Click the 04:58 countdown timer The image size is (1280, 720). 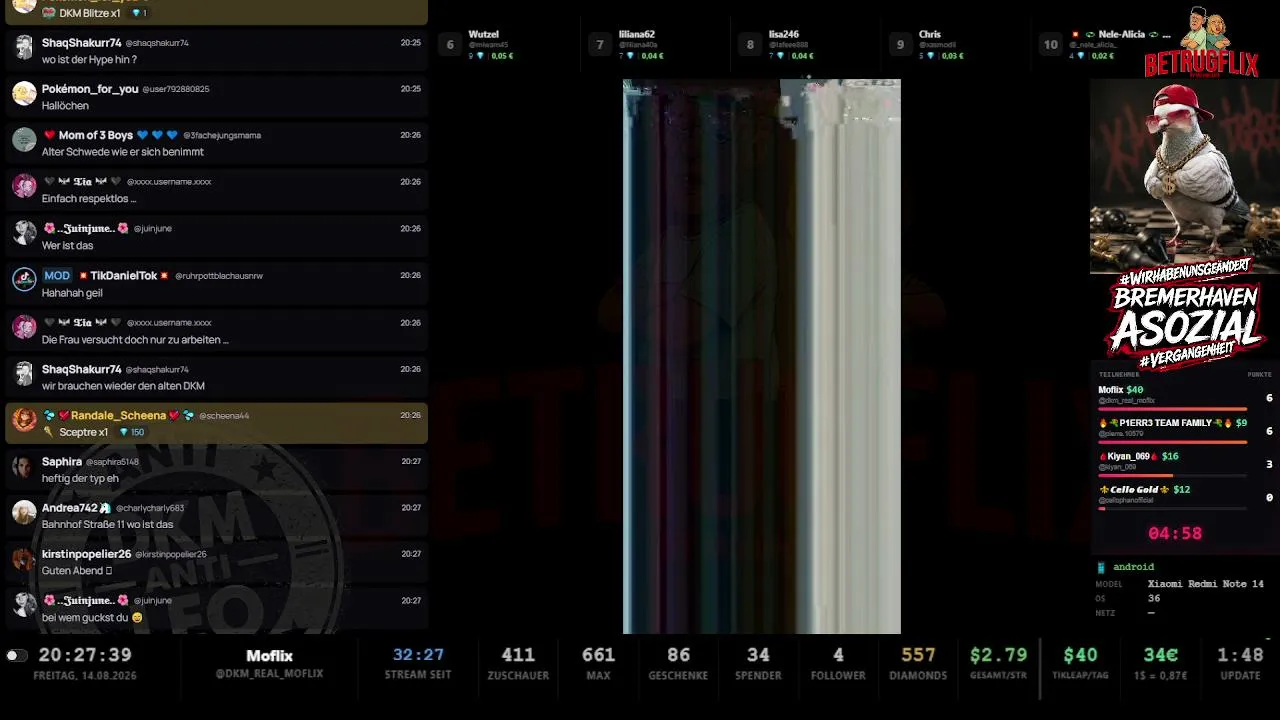(x=1175, y=533)
